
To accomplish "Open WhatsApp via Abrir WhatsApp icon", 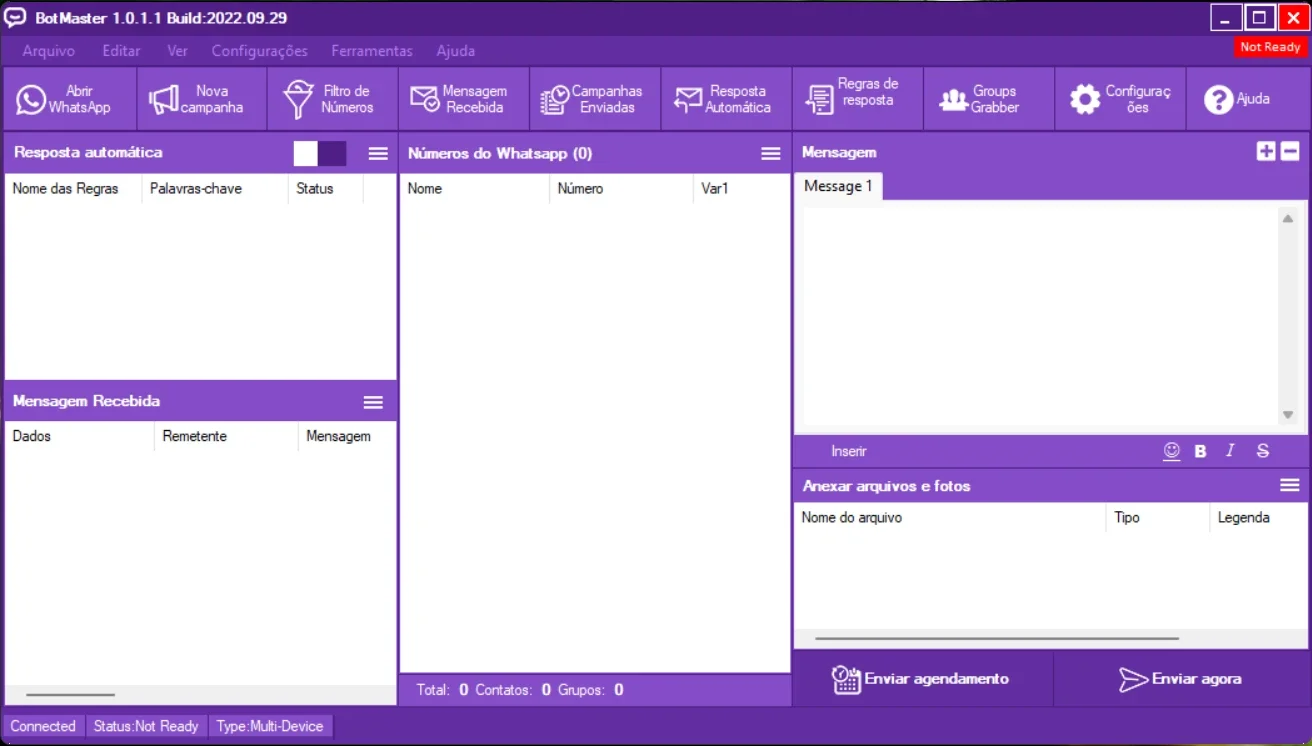I will point(31,99).
